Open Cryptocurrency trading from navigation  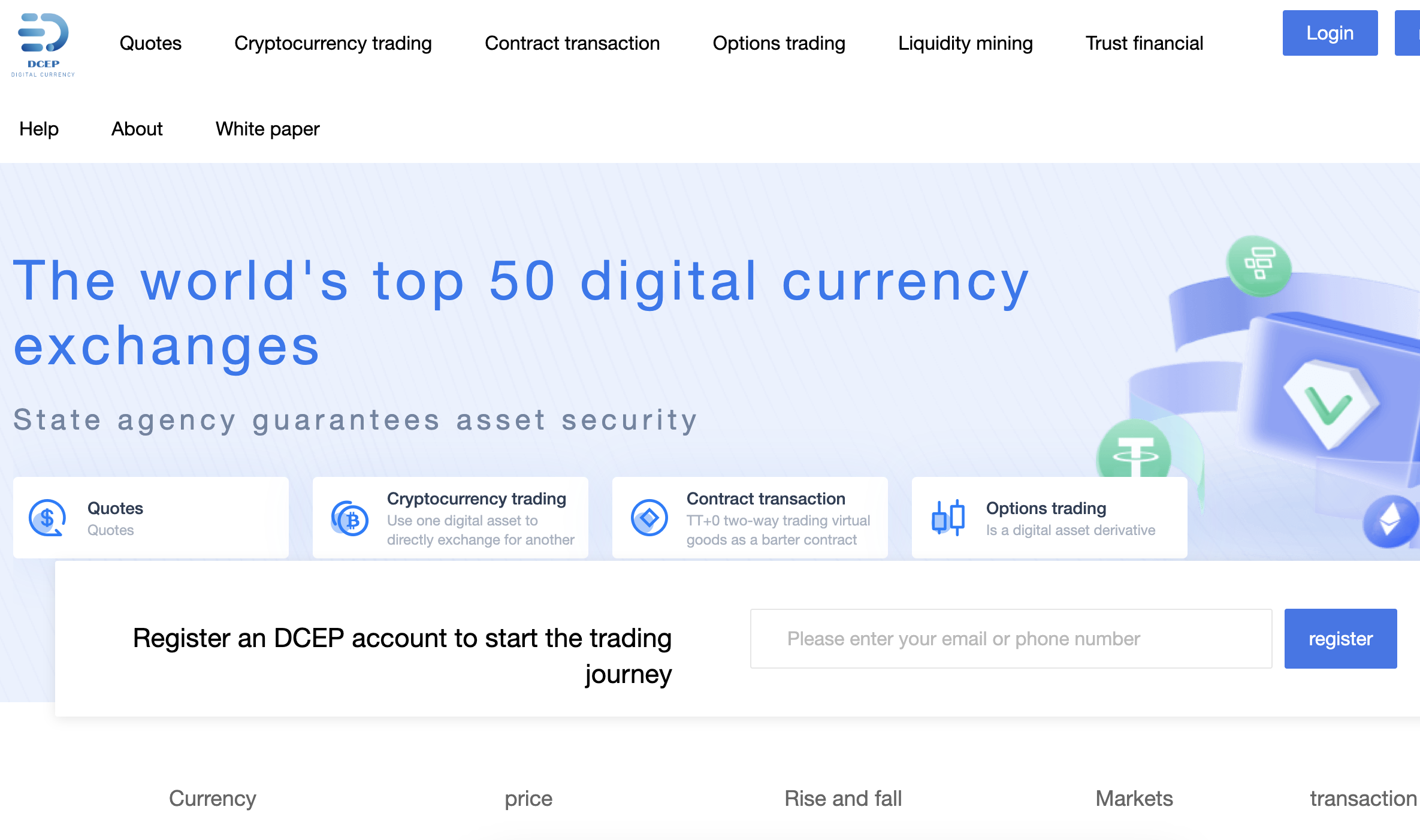[x=333, y=43]
